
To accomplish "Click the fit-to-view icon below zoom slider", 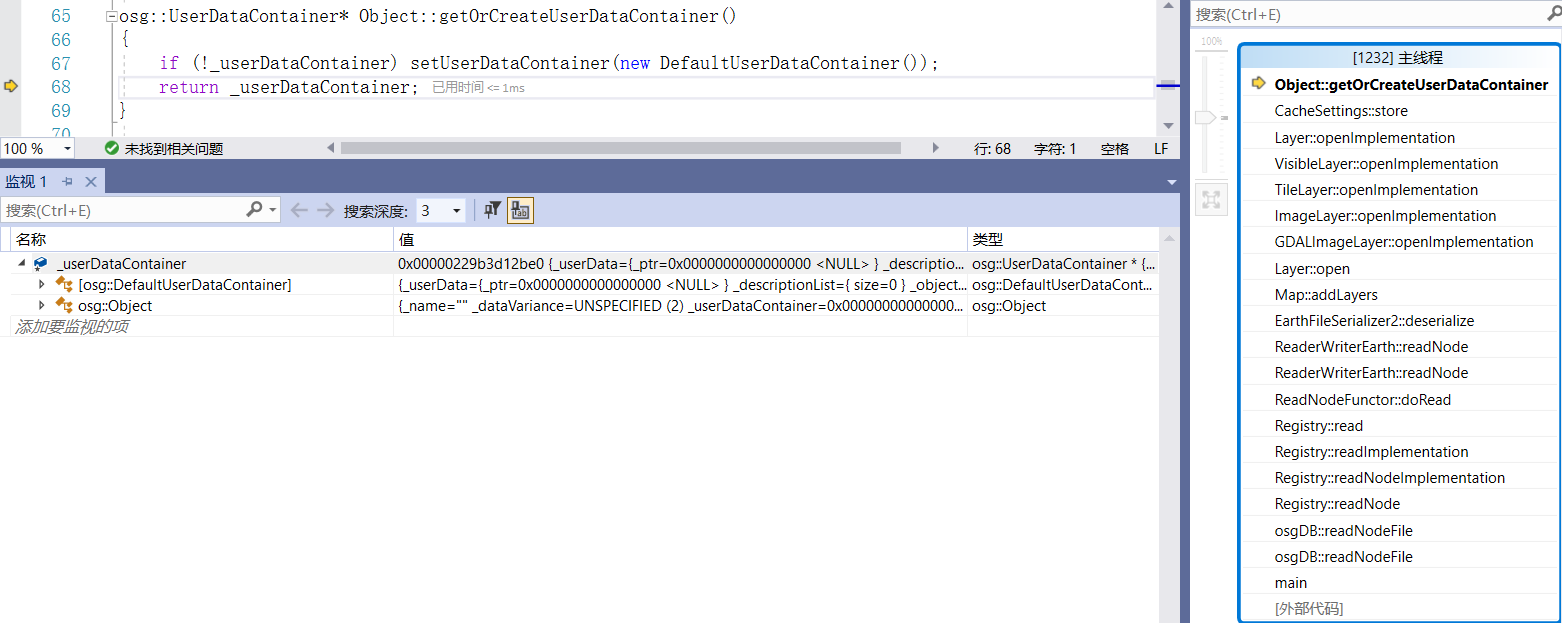I will (1211, 199).
